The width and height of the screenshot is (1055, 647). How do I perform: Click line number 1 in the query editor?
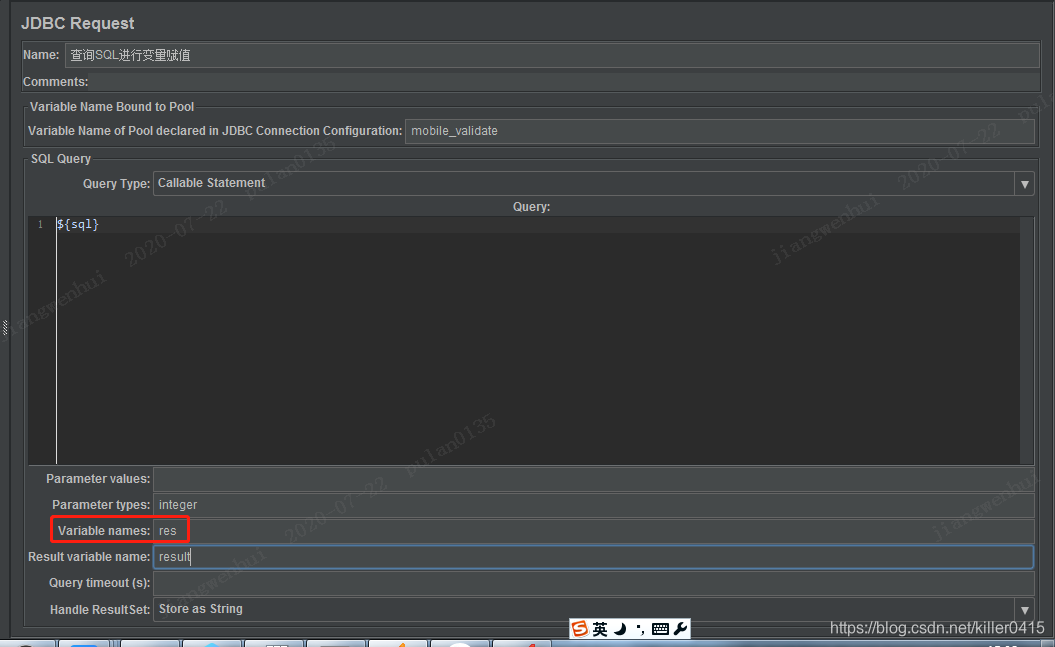[40, 224]
